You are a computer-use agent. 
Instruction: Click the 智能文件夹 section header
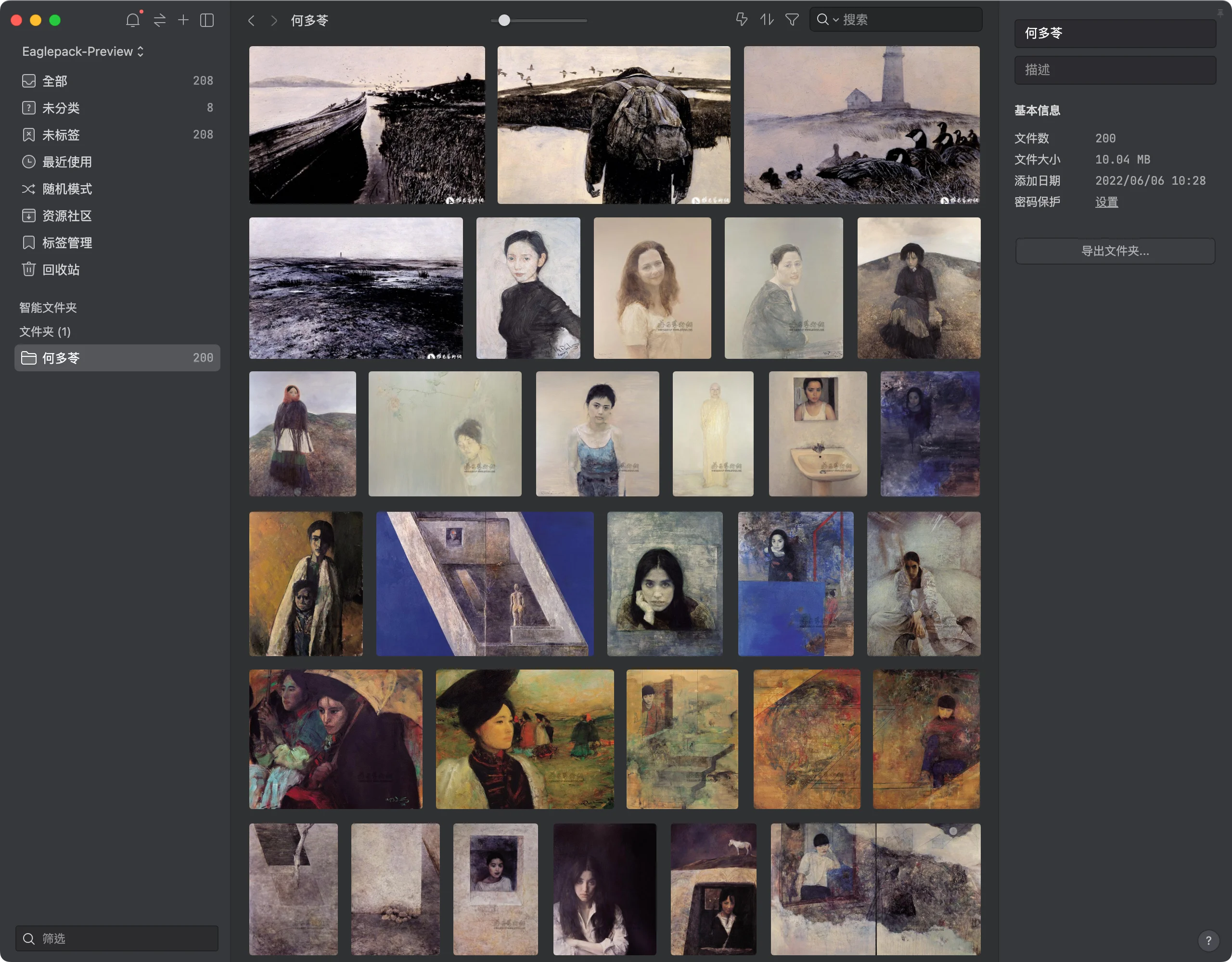tap(48, 307)
